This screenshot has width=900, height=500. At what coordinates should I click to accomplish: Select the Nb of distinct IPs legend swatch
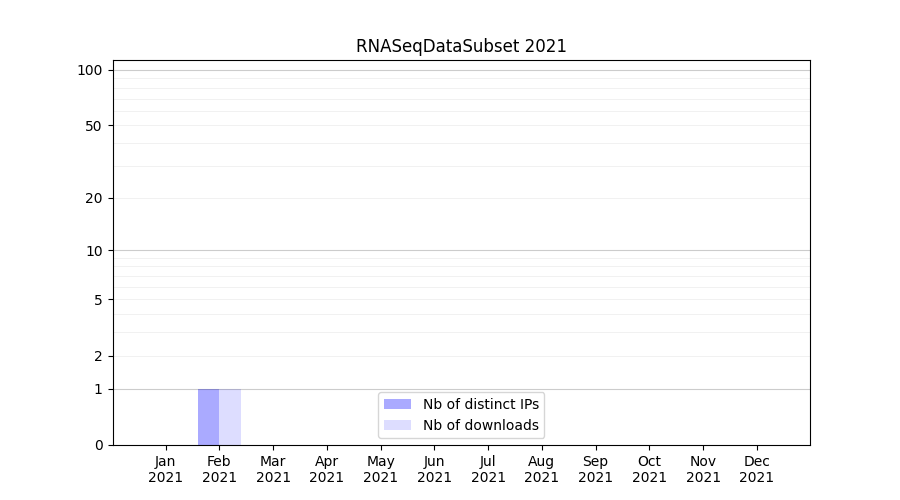click(397, 404)
